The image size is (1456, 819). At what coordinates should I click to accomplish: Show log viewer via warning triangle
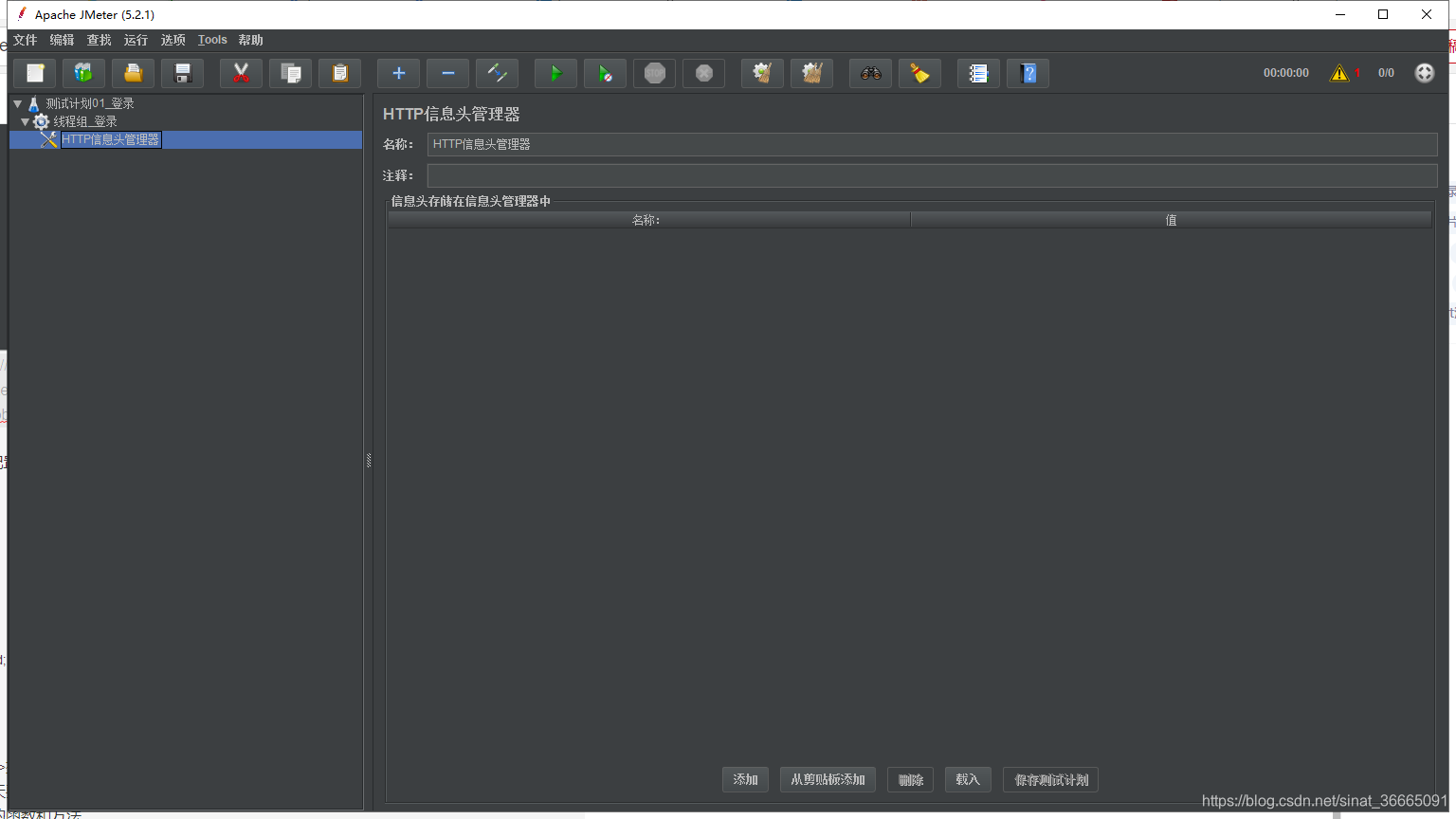tap(1338, 73)
